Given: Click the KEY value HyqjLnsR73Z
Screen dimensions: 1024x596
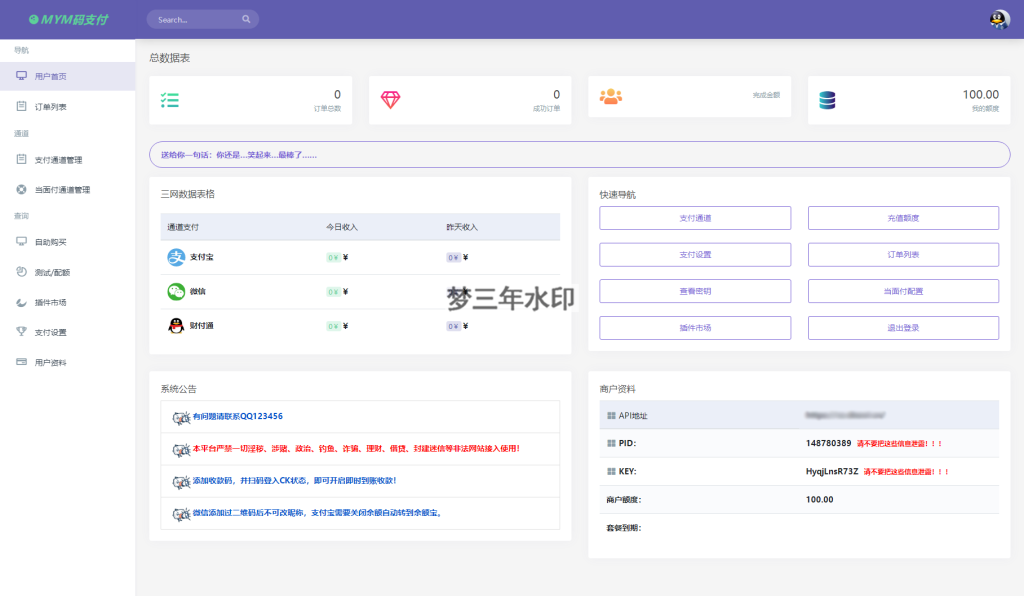Looking at the screenshot, I should (831, 471).
